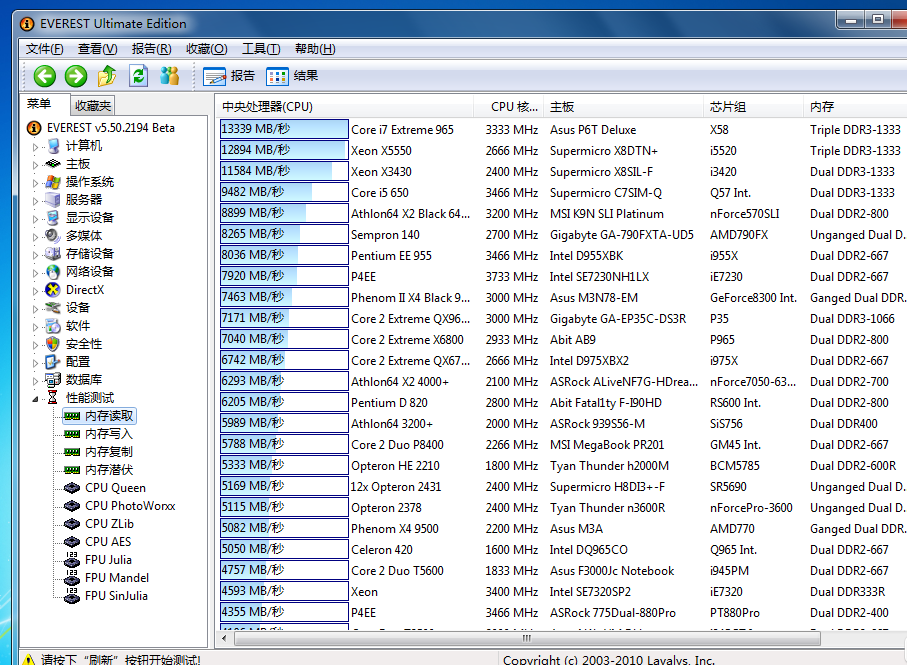Select the Core i7 Extreme 965 result row

(x=402, y=130)
